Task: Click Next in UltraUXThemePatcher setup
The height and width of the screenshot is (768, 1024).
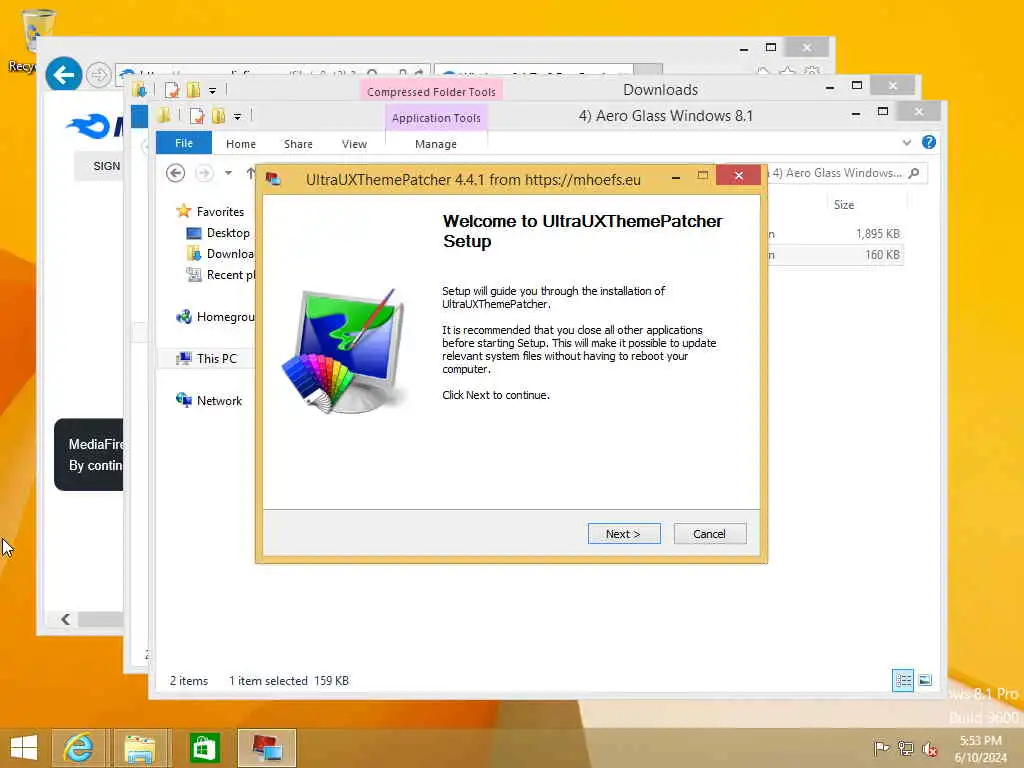Action: 624,534
